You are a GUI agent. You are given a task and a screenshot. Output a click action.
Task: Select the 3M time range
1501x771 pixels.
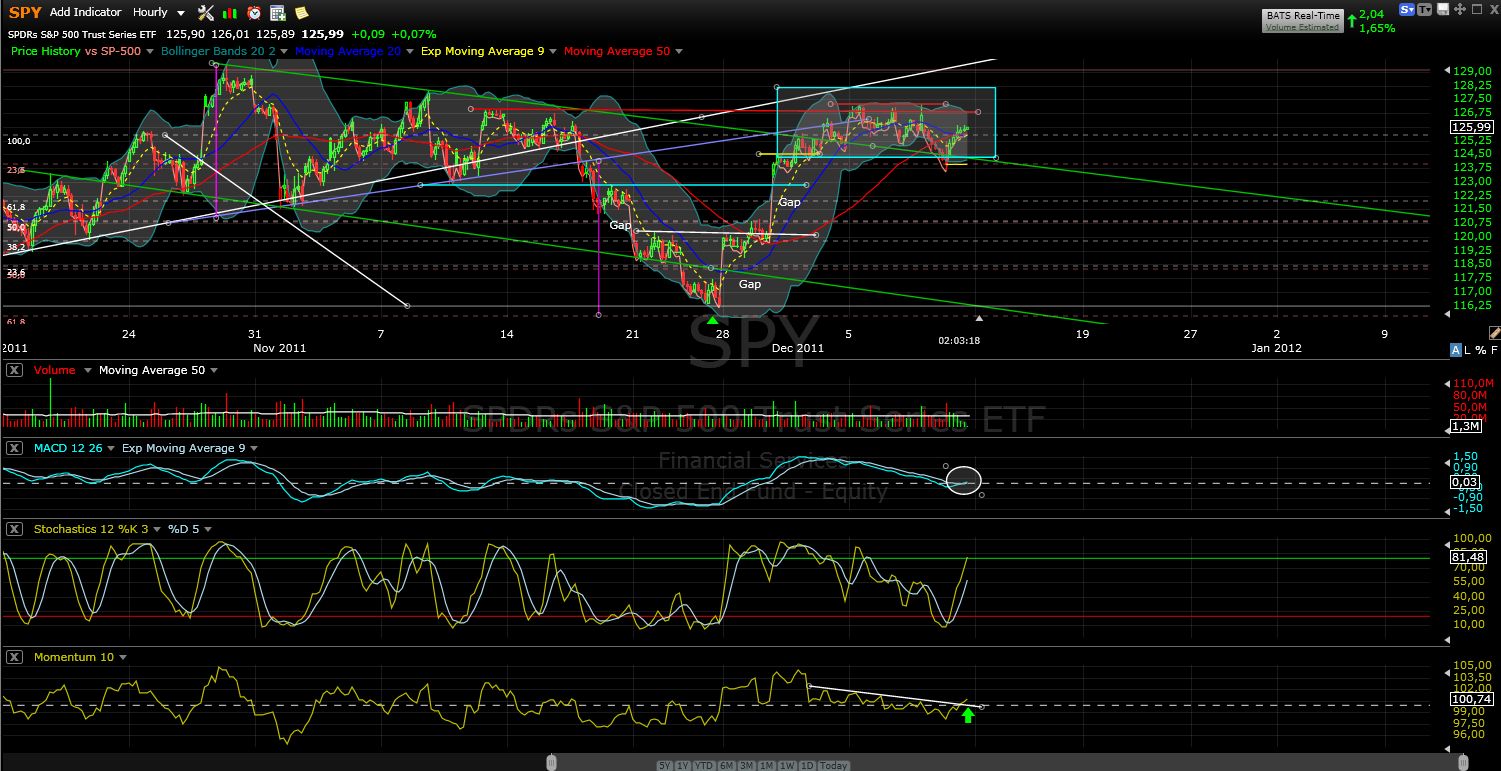click(x=747, y=765)
